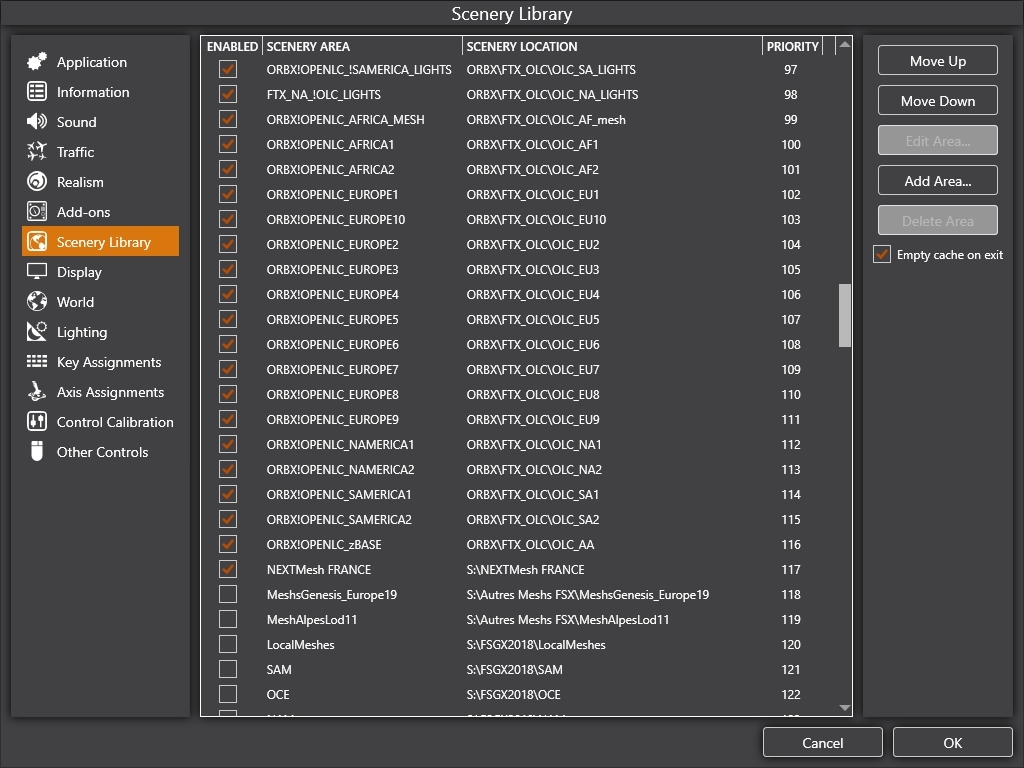Open the Sound settings page
Image resolution: width=1024 pixels, height=768 pixels.
(x=101, y=122)
